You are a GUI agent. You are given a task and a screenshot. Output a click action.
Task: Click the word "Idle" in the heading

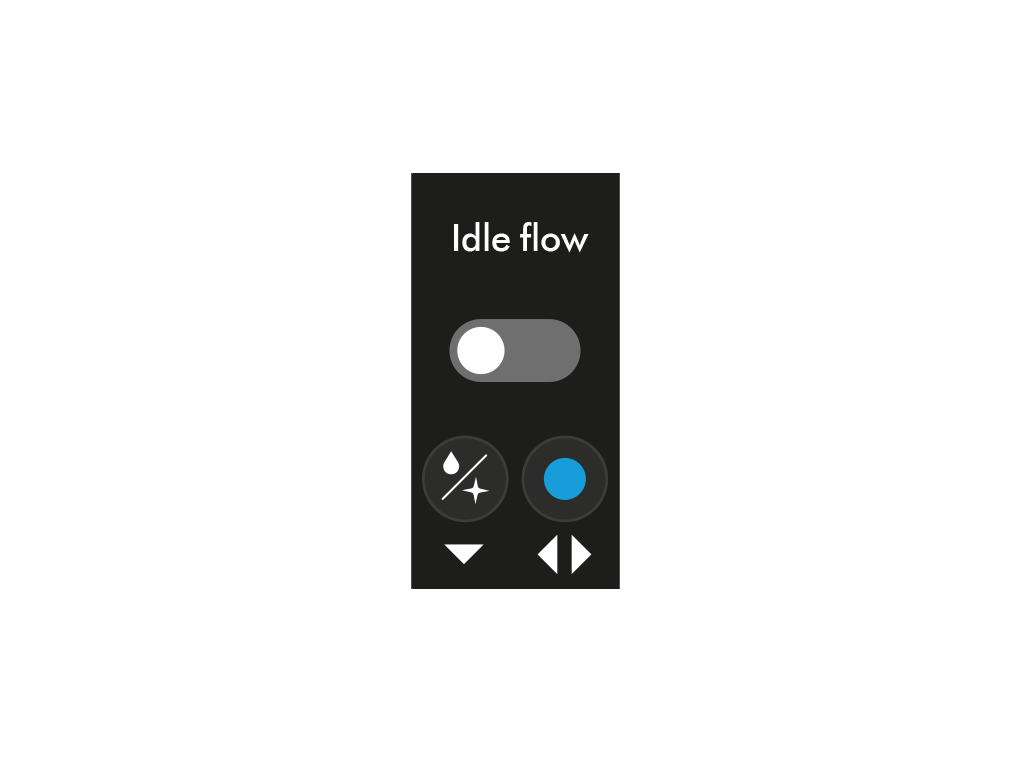tap(481, 238)
